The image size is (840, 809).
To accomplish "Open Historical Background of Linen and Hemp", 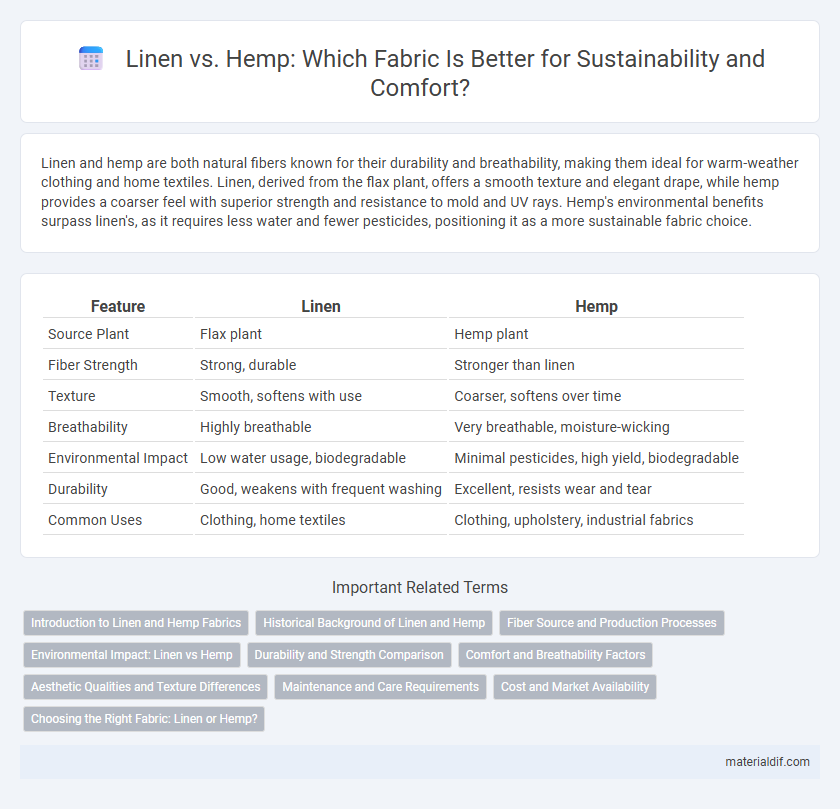I will click(374, 623).
